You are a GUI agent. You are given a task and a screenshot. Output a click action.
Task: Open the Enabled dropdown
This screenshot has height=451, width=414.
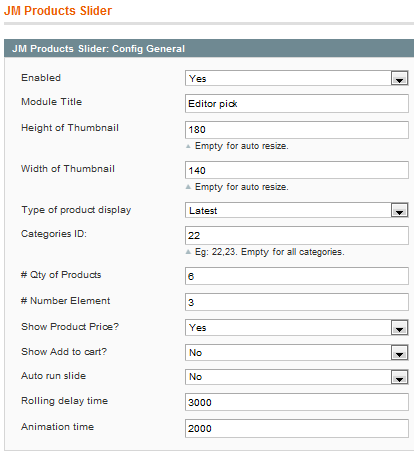(x=297, y=78)
